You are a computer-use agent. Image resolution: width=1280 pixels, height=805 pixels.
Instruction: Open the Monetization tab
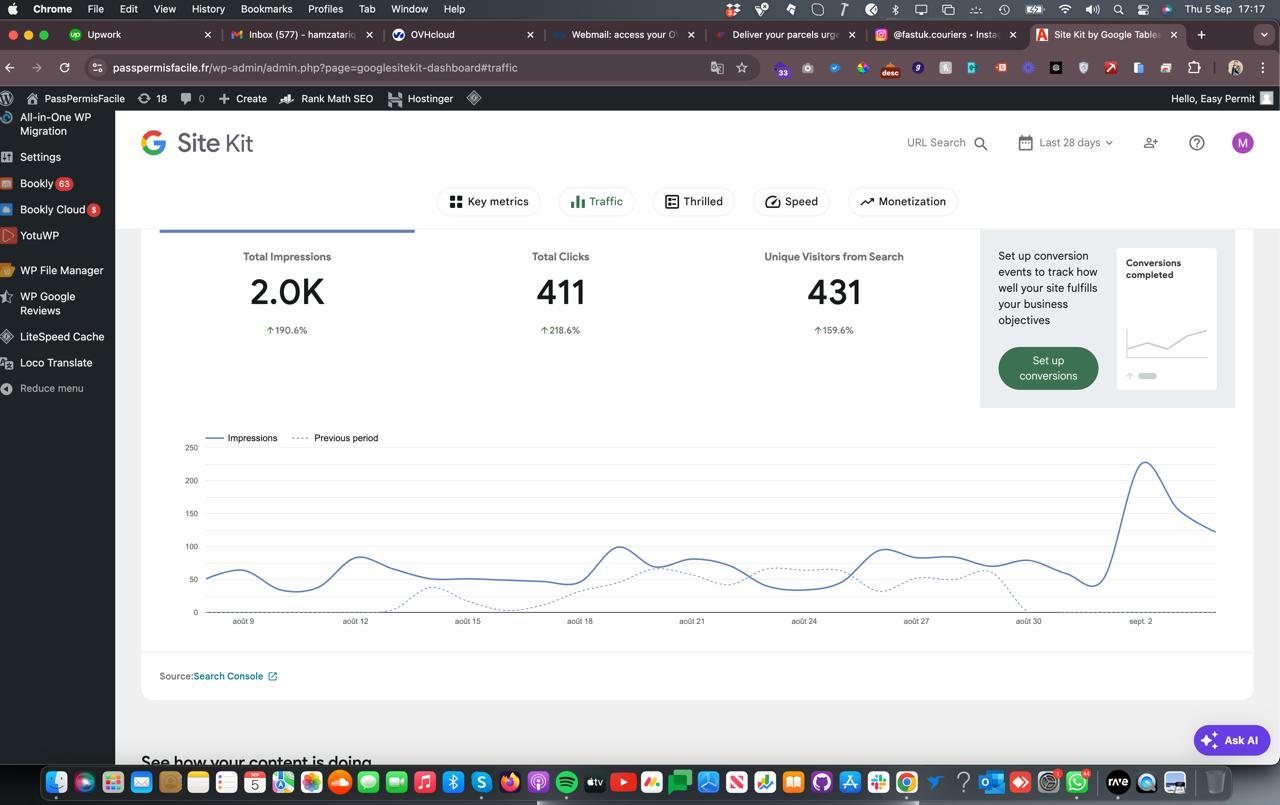[903, 202]
